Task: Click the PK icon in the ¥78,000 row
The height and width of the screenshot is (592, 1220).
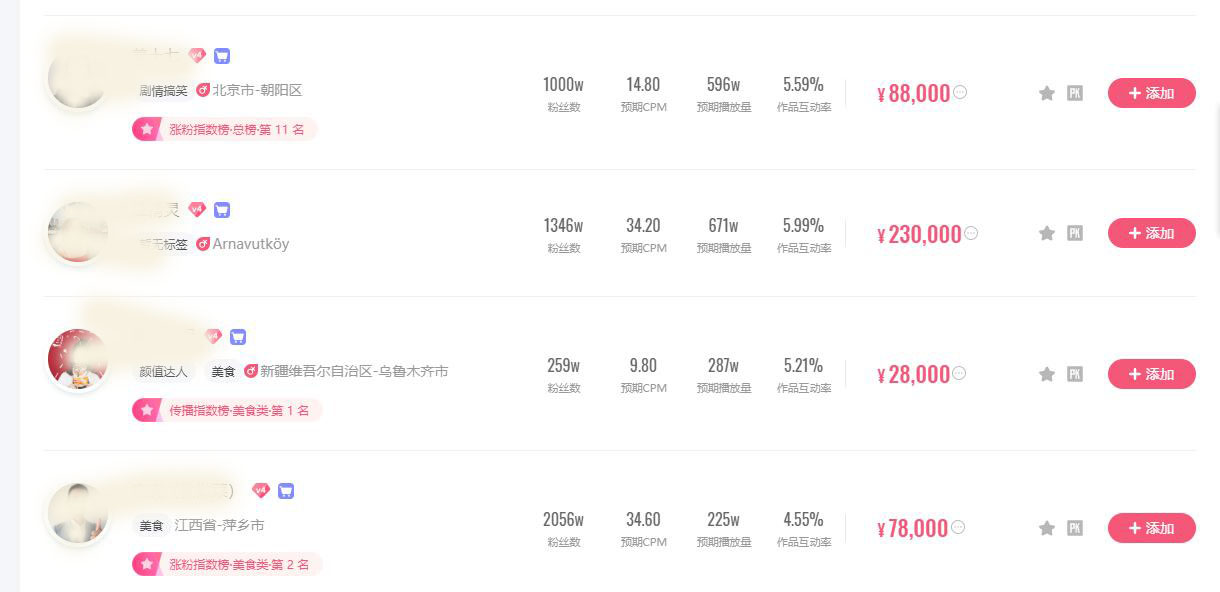Action: pos(1075,528)
